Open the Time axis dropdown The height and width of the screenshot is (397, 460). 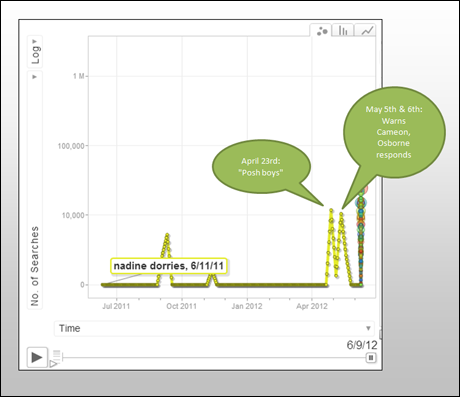point(214,328)
